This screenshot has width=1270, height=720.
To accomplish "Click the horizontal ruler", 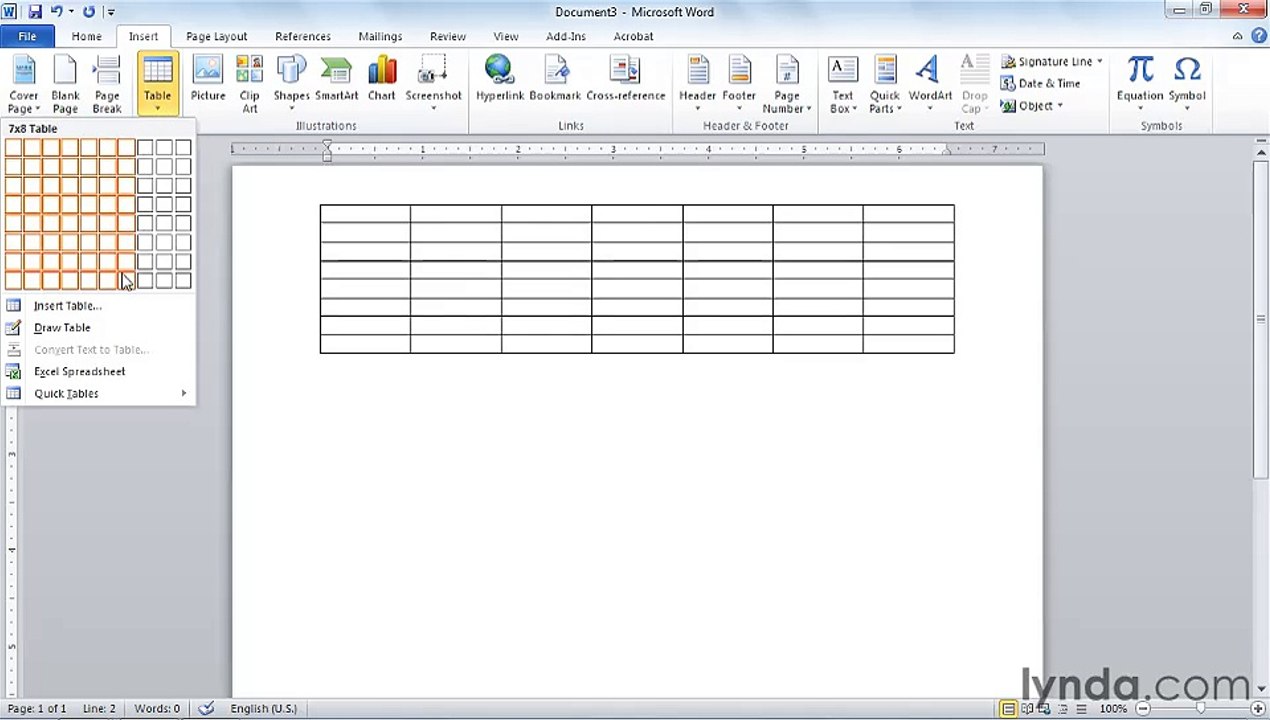I will (637, 150).
